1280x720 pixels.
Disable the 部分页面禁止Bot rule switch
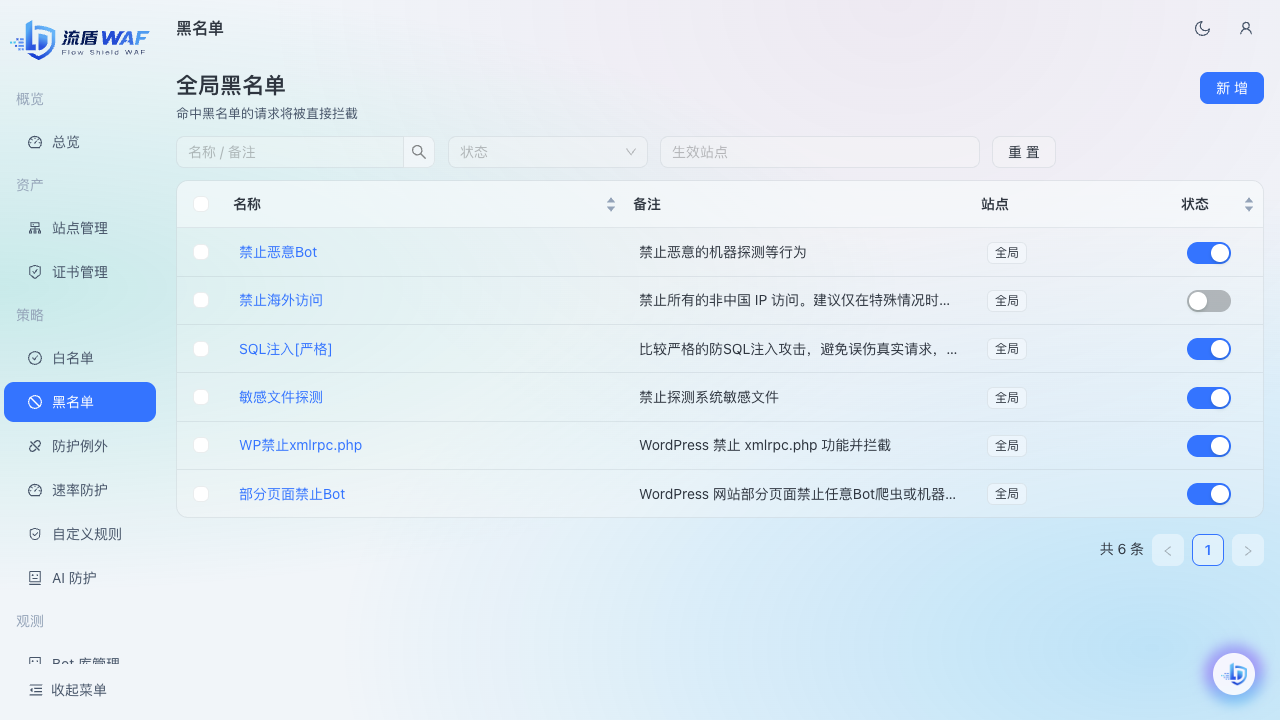coord(1209,494)
